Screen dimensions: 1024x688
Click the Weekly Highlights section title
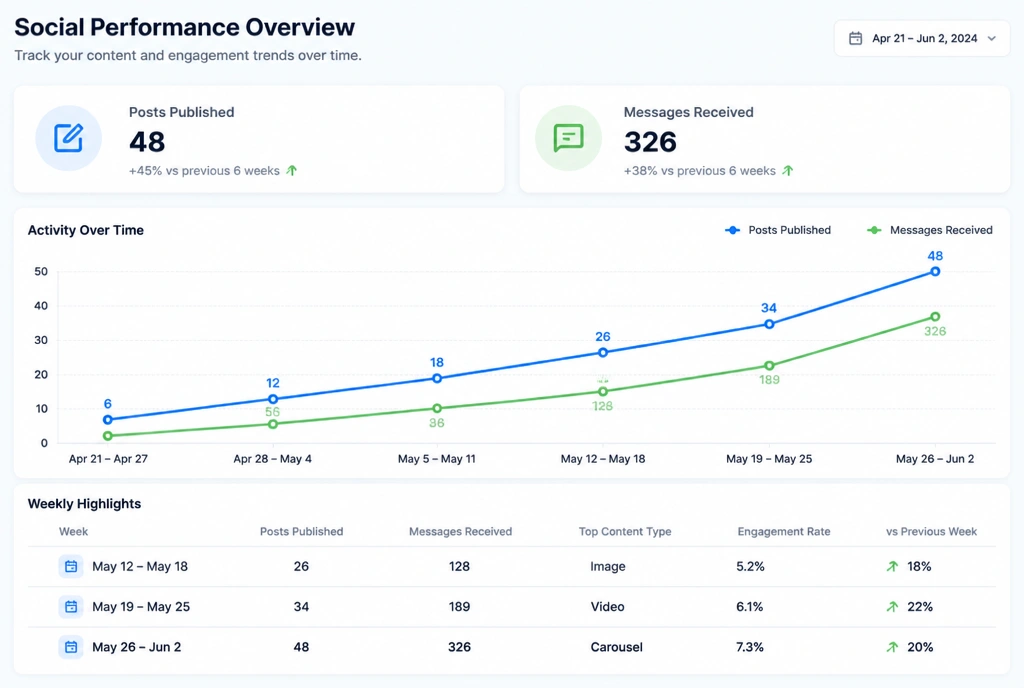pos(84,503)
